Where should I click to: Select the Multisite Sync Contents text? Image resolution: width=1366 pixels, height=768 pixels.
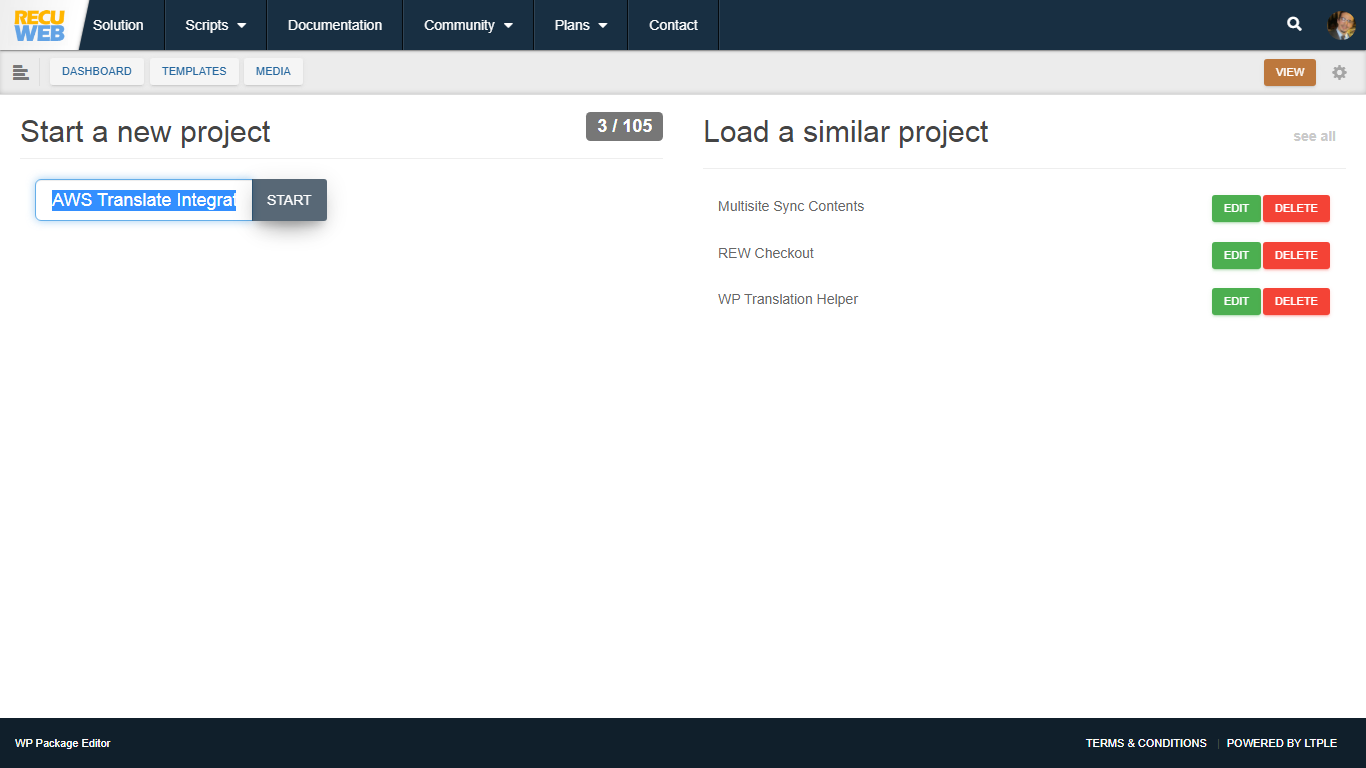[791, 206]
